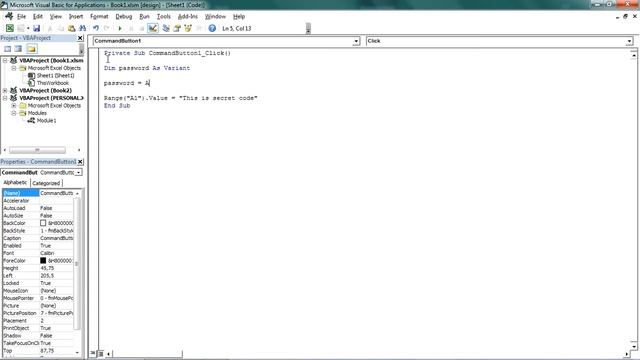This screenshot has width=640, height=360.
Task: Collapse the Modules folder node
Action: click(x=14, y=113)
